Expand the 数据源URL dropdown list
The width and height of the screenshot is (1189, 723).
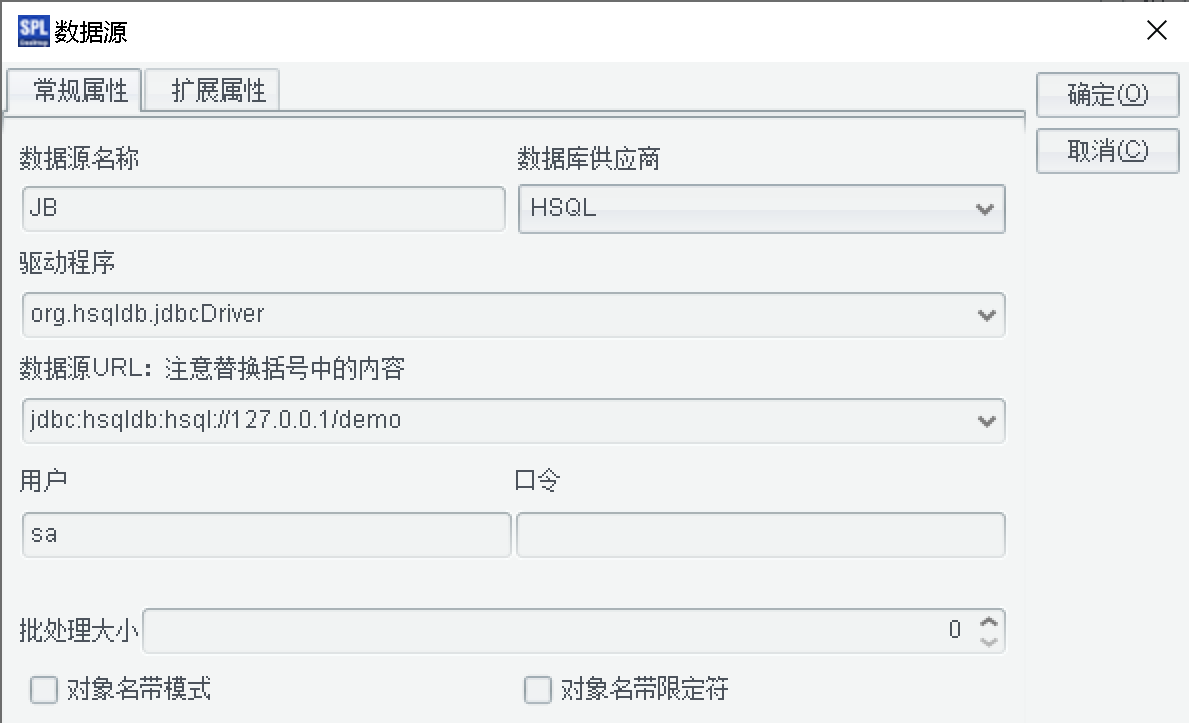pos(985,421)
